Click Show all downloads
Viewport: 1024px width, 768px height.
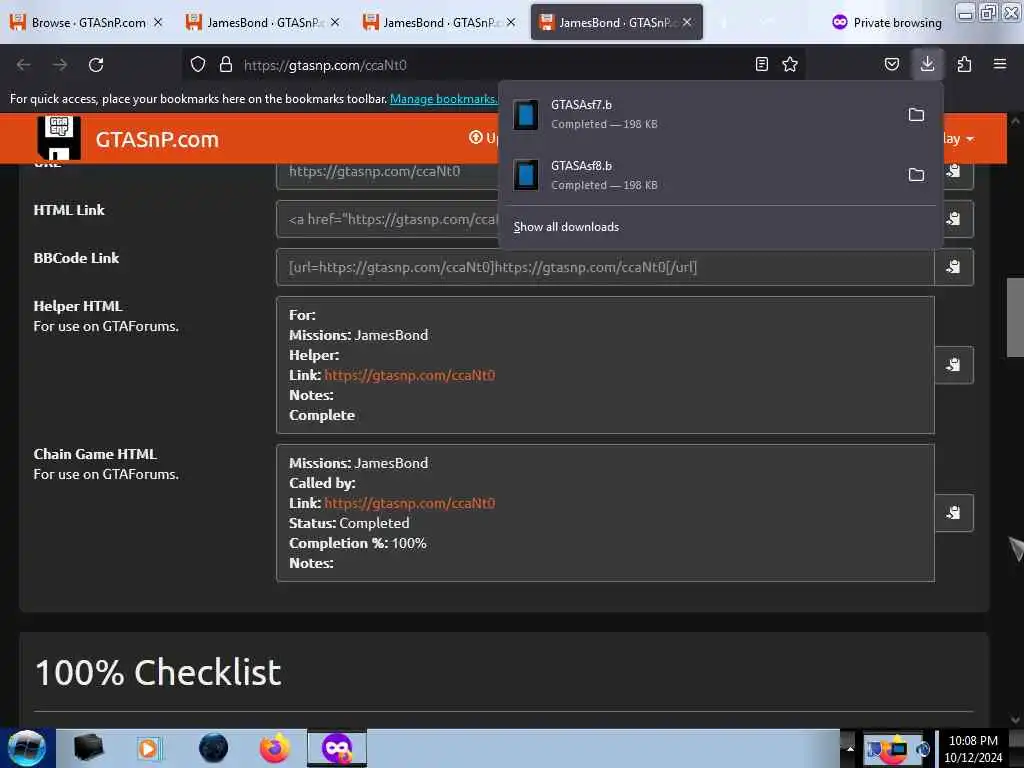pos(566,227)
